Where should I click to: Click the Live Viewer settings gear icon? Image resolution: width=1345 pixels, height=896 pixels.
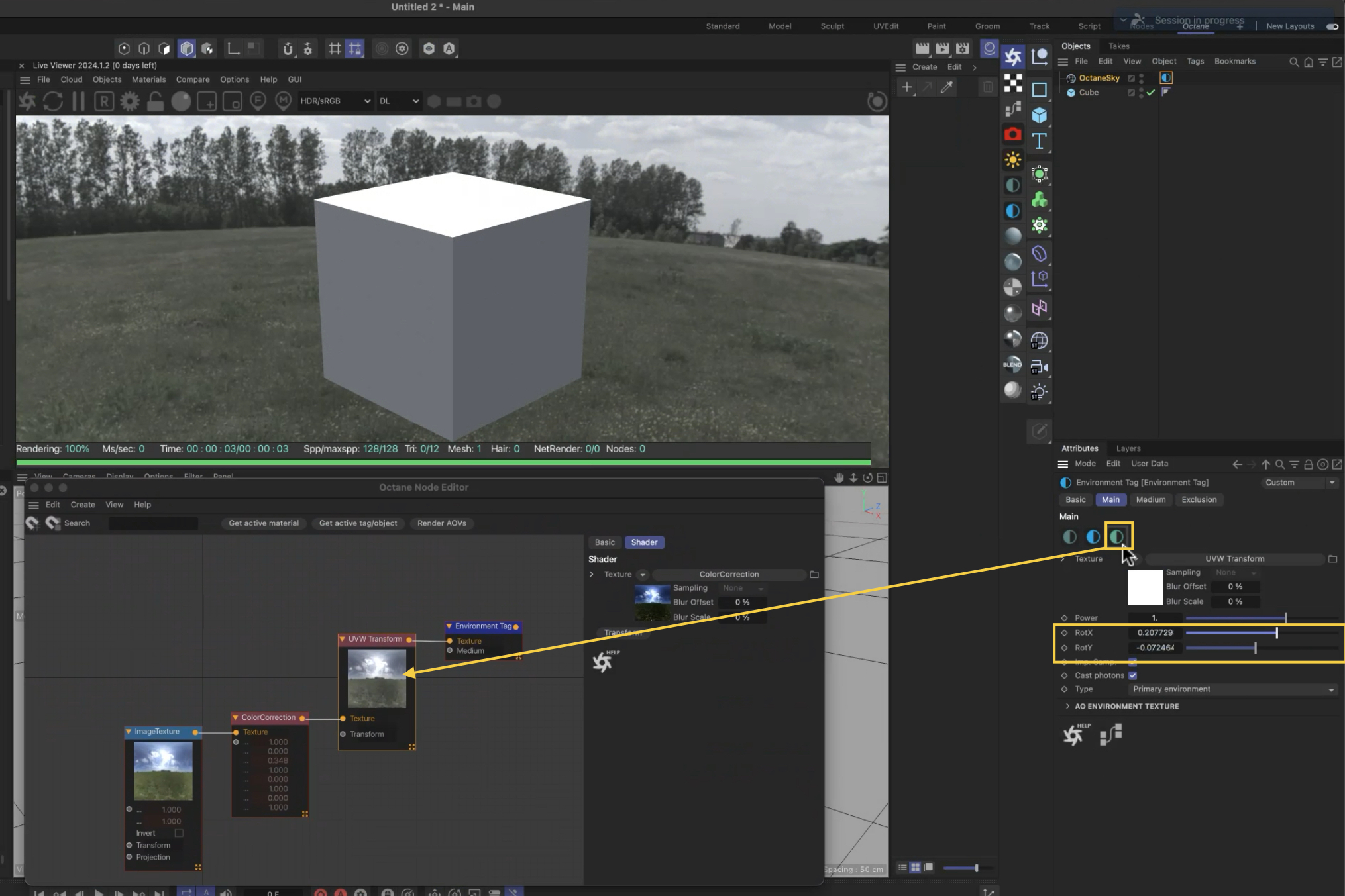[x=130, y=101]
